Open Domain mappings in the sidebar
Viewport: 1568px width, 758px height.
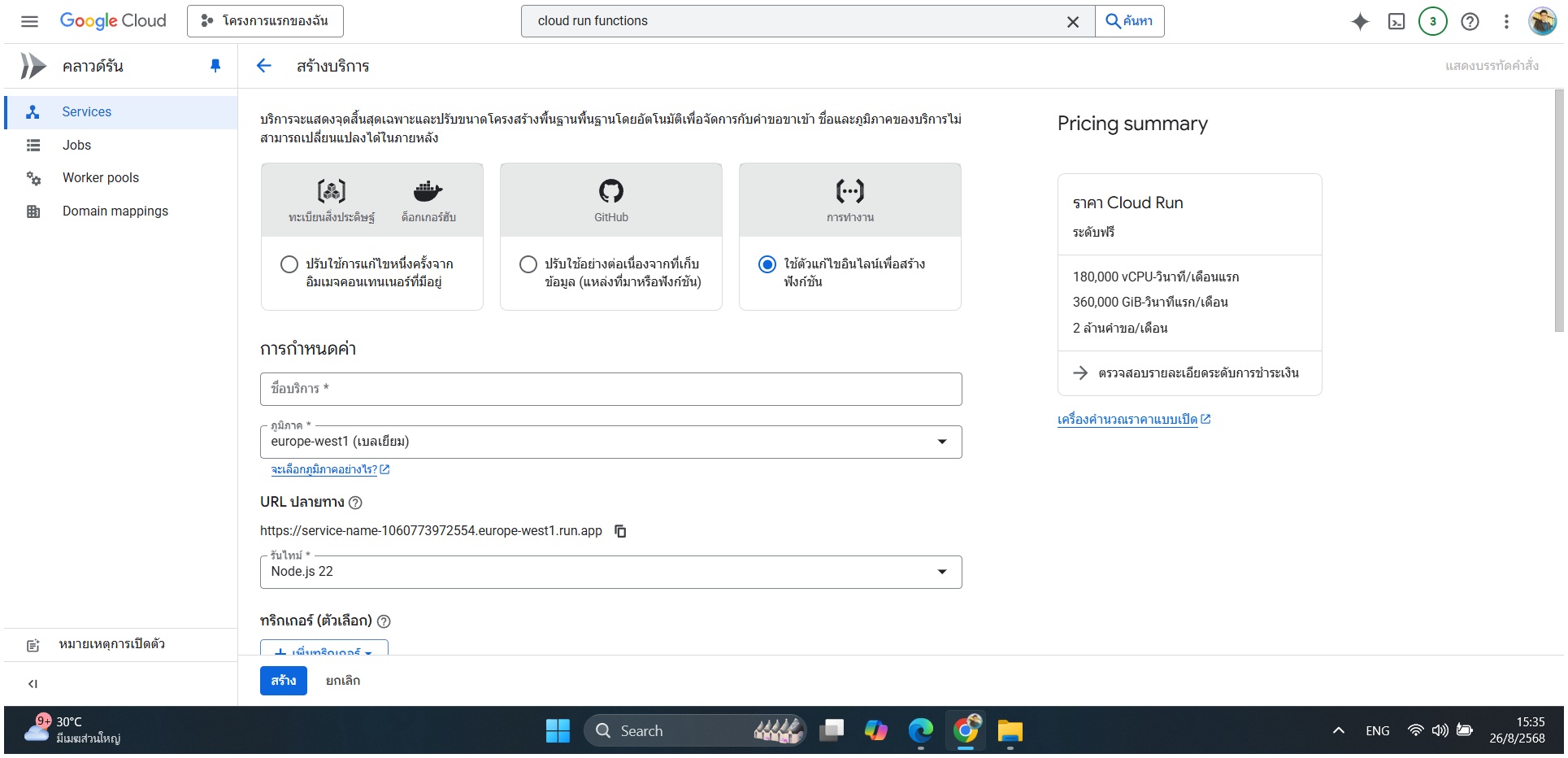coord(121,211)
